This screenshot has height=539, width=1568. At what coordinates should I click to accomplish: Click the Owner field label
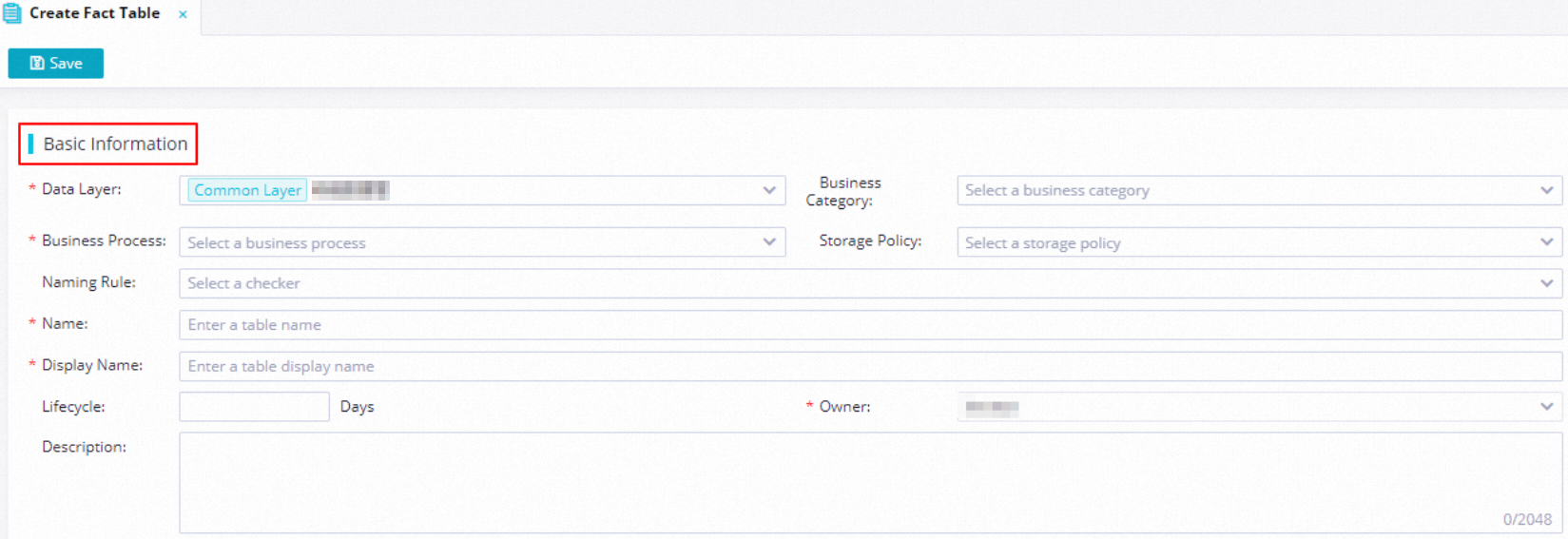pos(844,407)
